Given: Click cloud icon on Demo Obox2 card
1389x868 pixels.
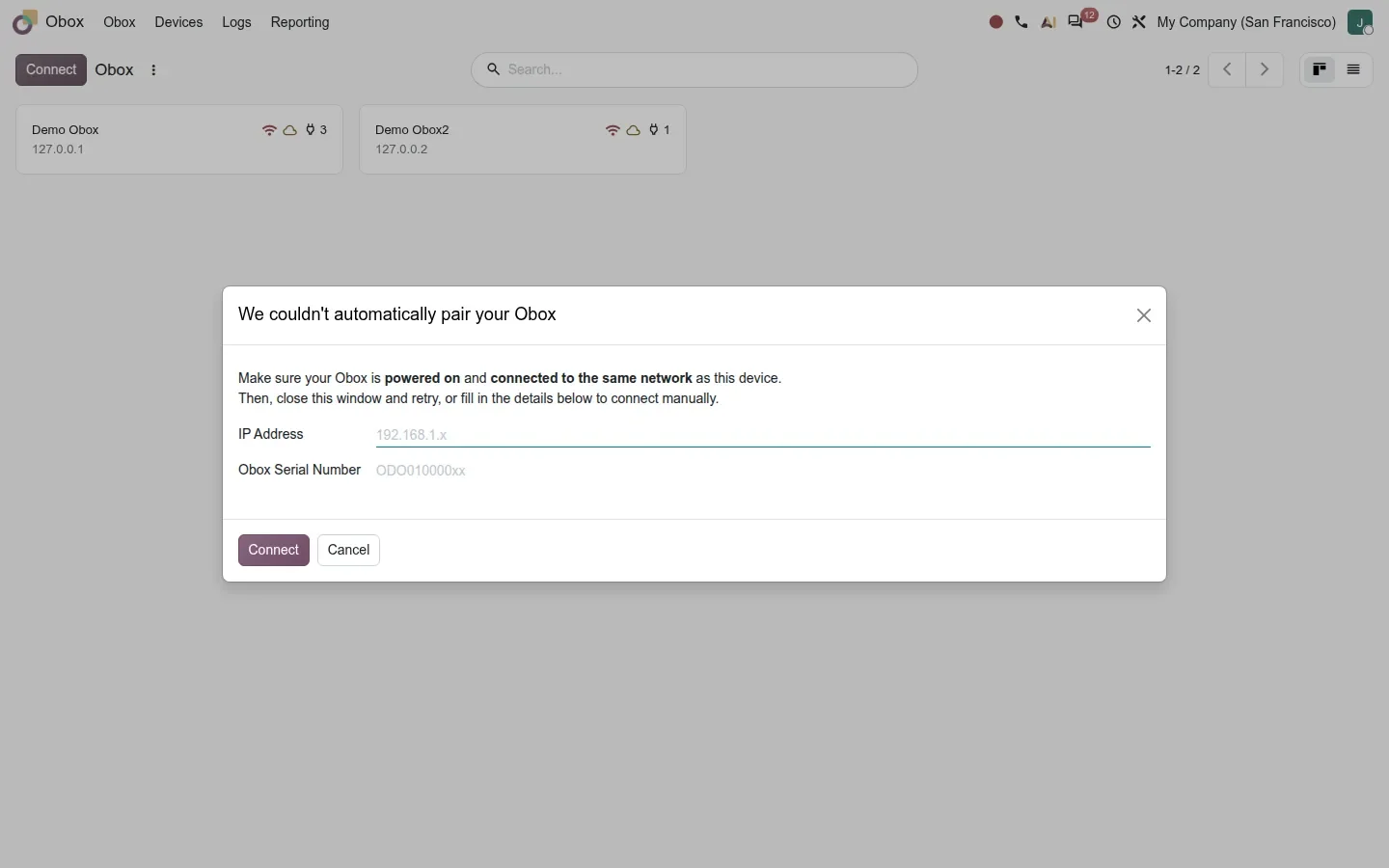Looking at the screenshot, I should 633,130.
